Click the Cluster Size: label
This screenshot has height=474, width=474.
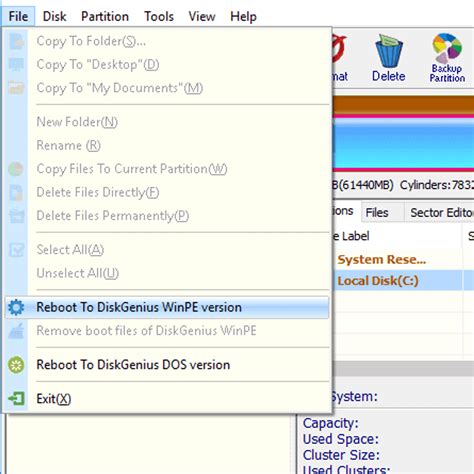341,455
